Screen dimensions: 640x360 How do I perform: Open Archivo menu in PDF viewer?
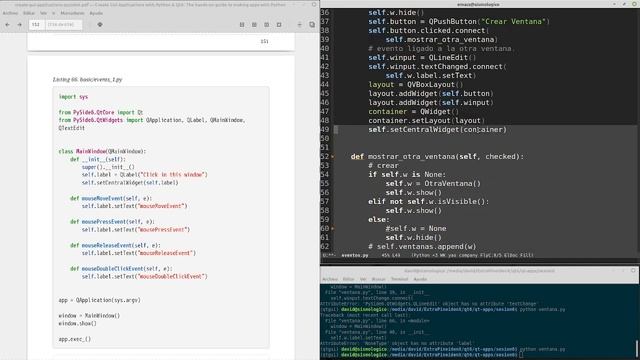(10, 13)
